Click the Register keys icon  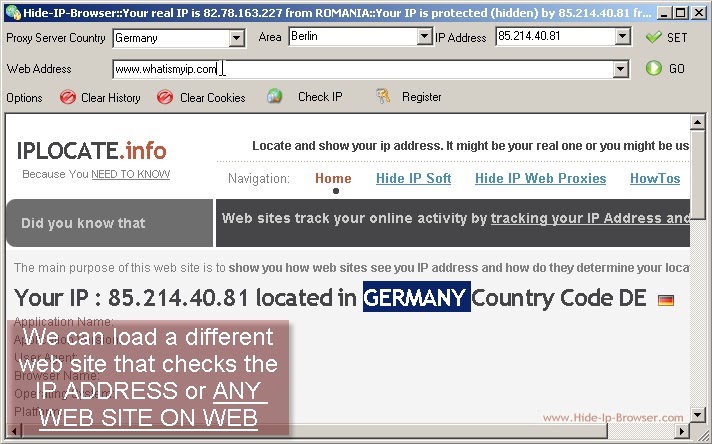point(383,96)
